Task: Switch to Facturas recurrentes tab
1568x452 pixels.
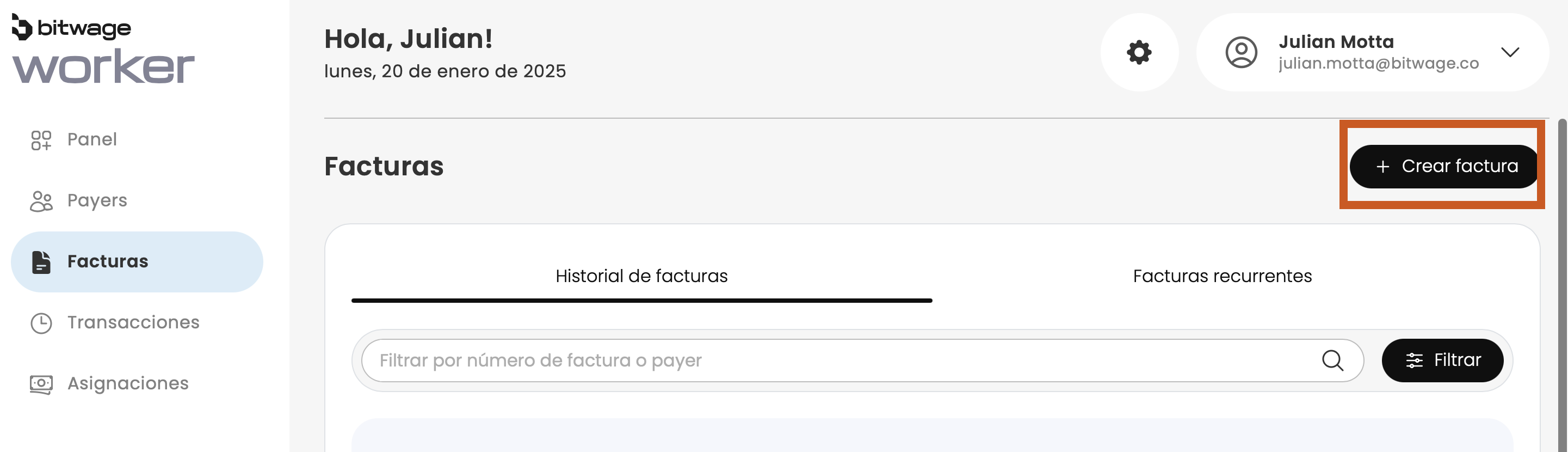Action: [x=1221, y=277]
